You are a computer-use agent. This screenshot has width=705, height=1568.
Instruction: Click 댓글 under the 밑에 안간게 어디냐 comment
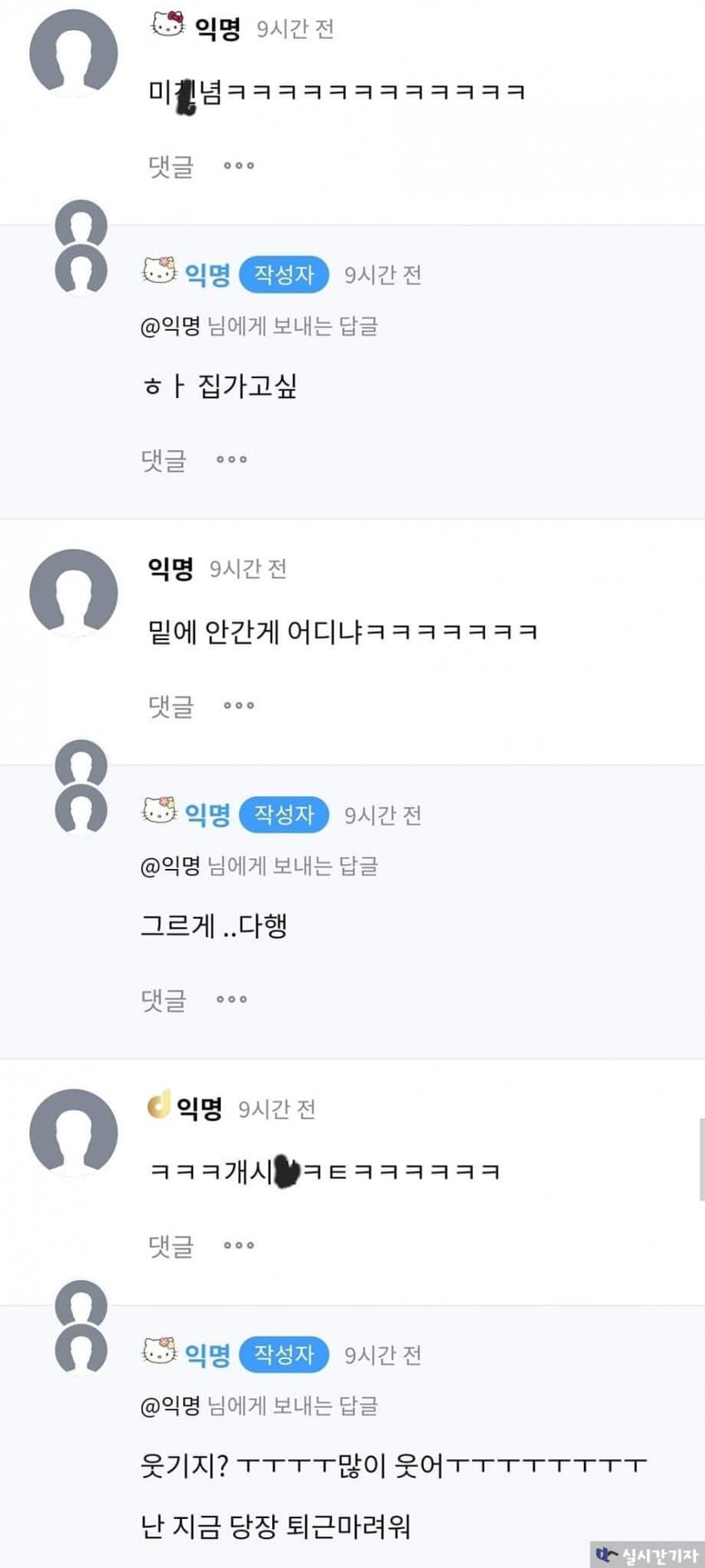tap(171, 706)
